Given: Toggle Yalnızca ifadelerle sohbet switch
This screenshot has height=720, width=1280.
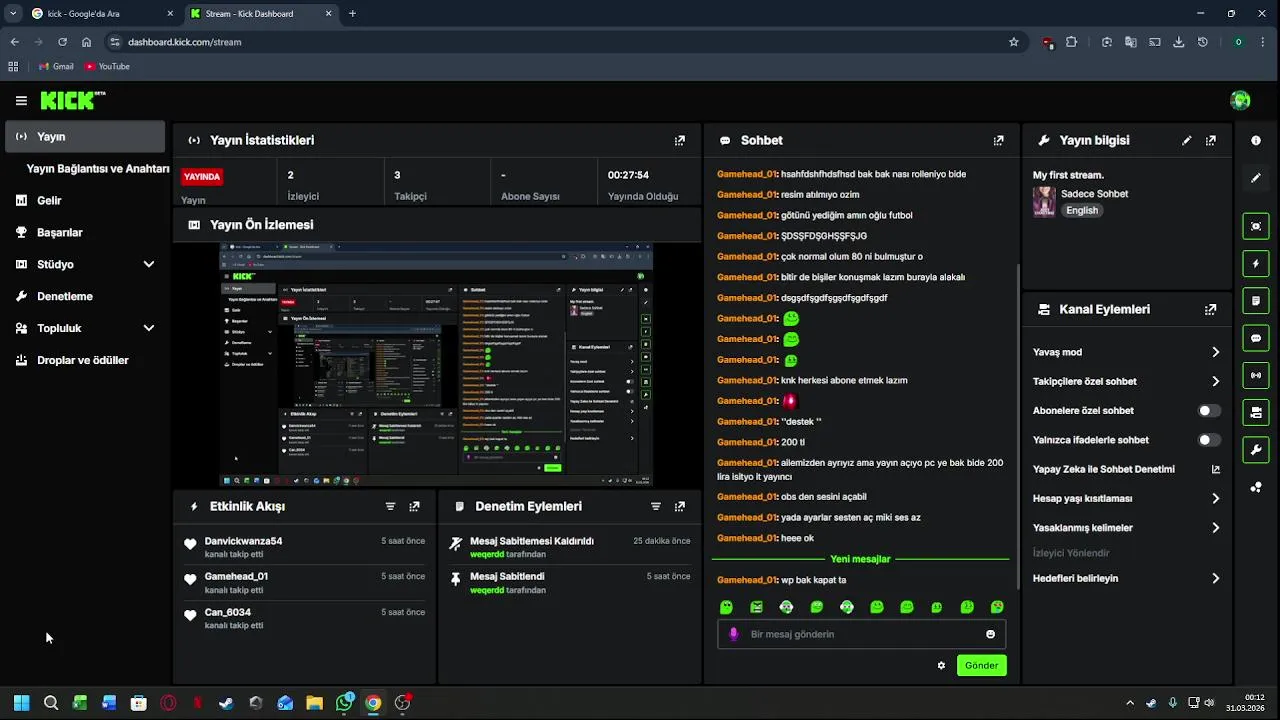Looking at the screenshot, I should [1209, 440].
